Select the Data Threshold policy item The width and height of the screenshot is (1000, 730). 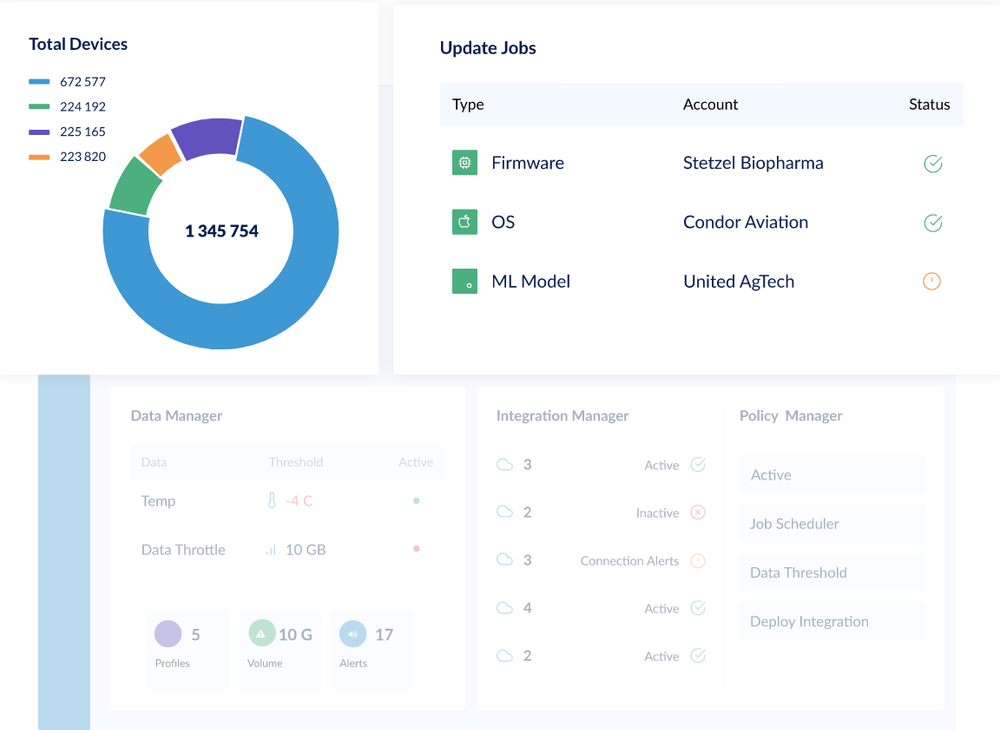(833, 573)
